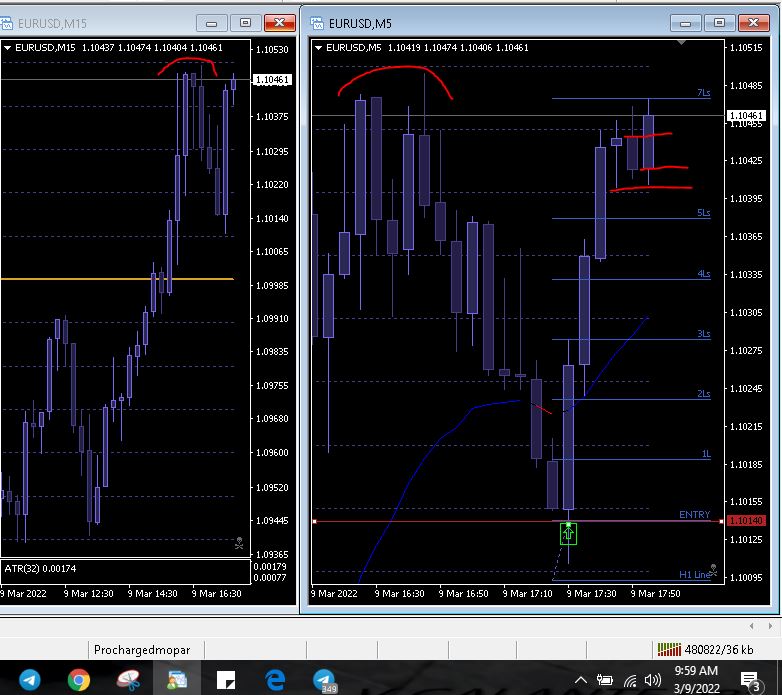Click the connection status bars icon

click(x=669, y=649)
